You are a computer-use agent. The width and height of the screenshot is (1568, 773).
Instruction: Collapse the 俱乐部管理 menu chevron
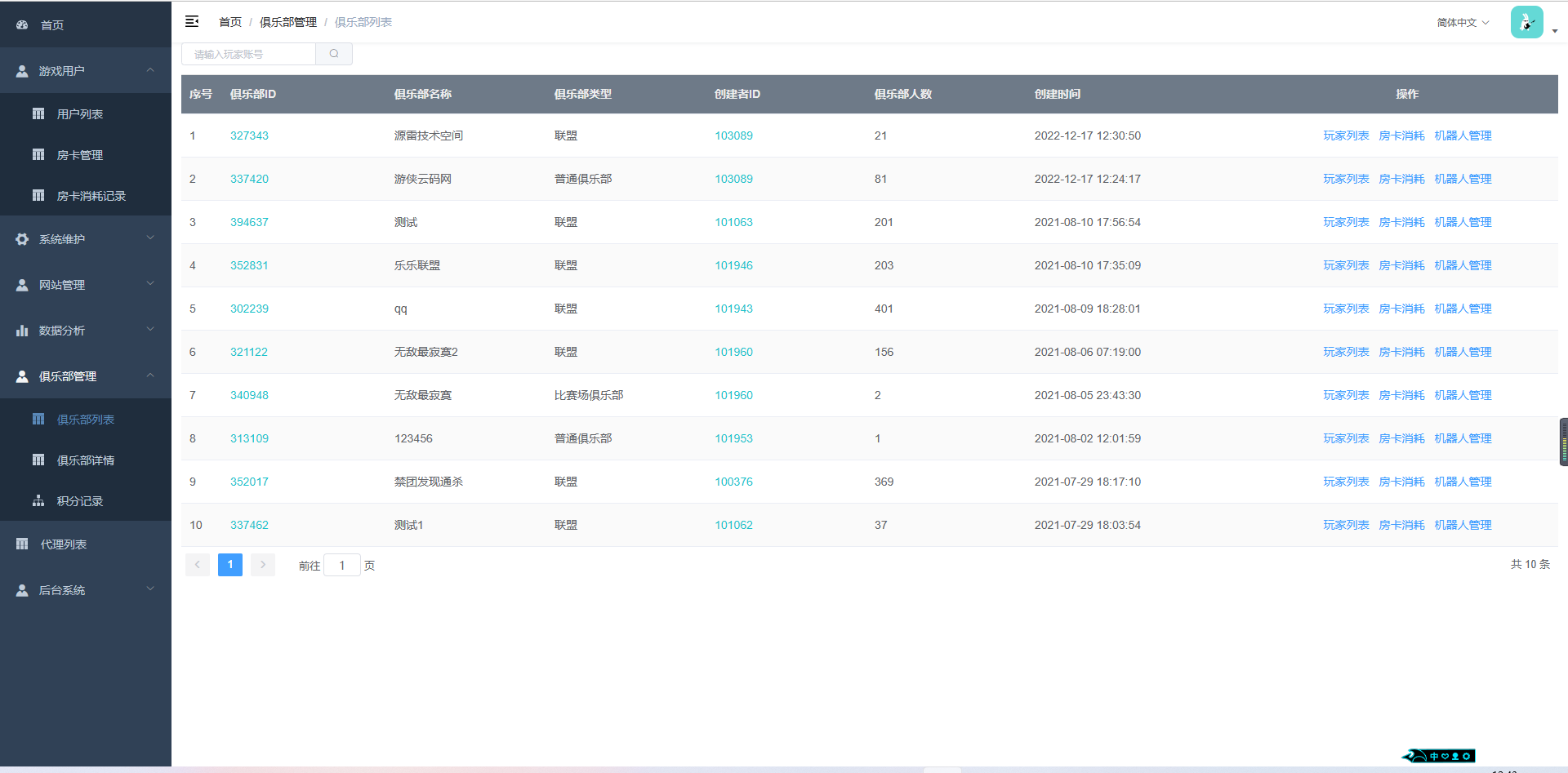(150, 375)
